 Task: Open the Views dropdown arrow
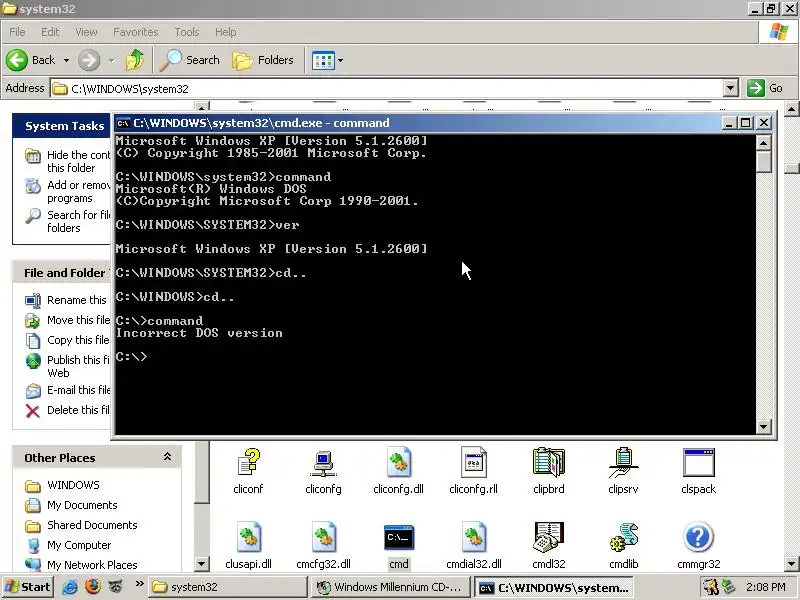click(x=340, y=61)
